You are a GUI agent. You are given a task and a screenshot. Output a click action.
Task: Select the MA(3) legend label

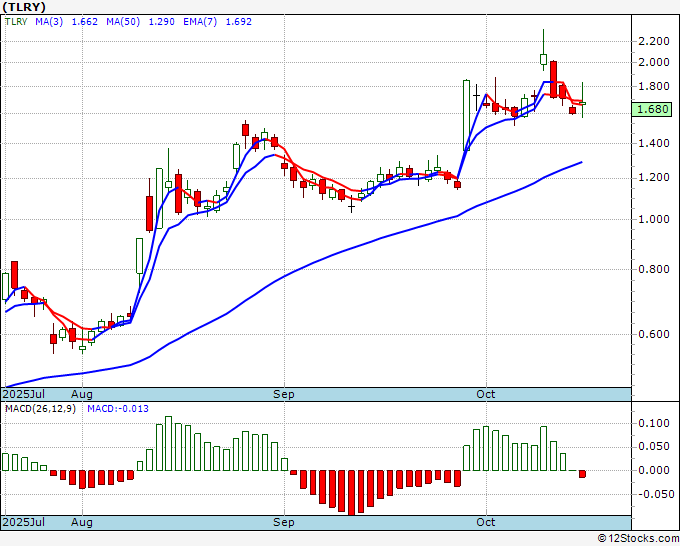[49, 22]
